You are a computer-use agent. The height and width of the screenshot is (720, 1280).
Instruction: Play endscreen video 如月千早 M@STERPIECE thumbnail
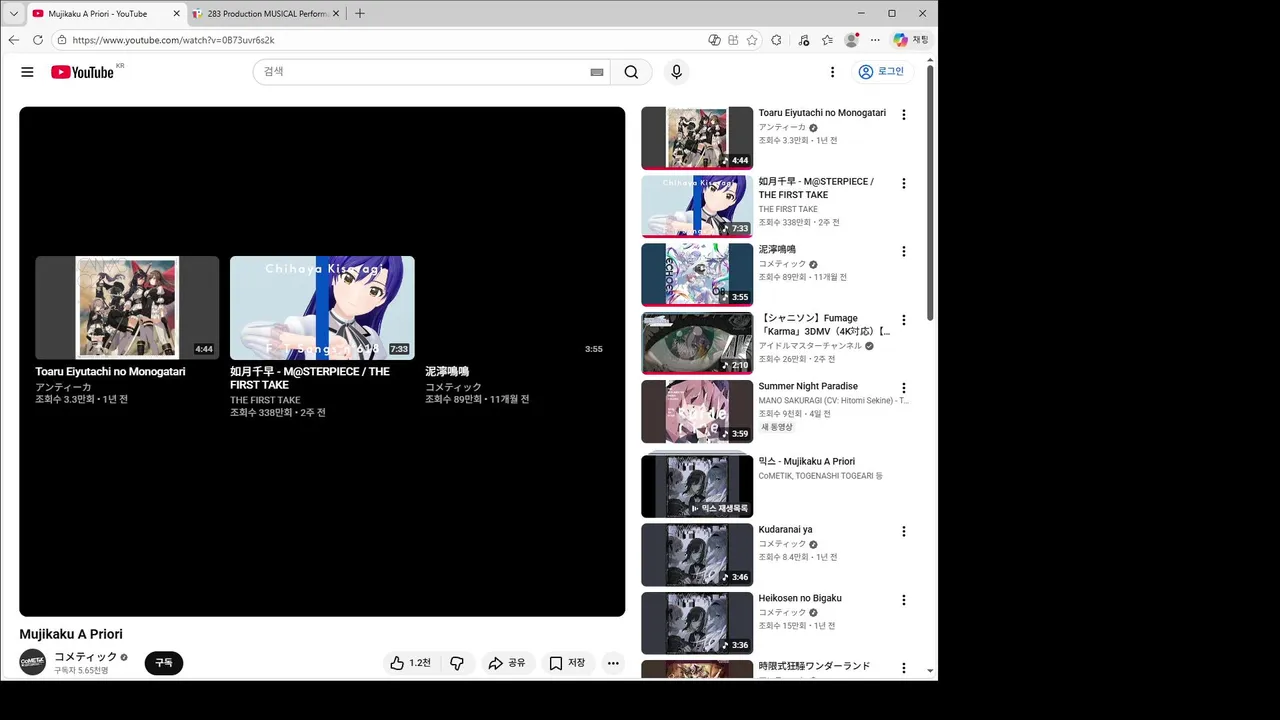point(322,308)
